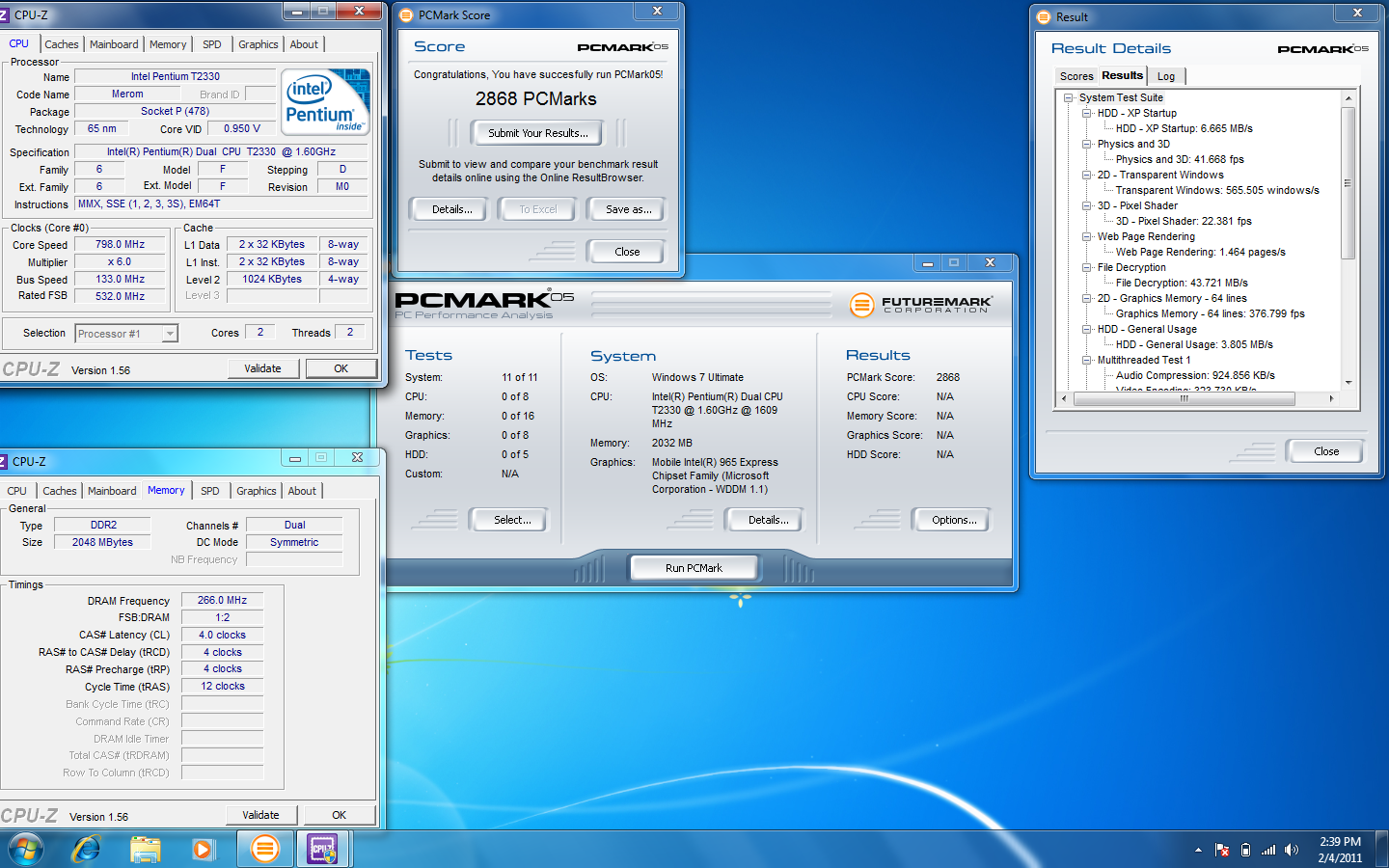Viewport: 1389px width, 868px height.
Task: Click Close button in PCMark Score dialog
Action: point(627,252)
